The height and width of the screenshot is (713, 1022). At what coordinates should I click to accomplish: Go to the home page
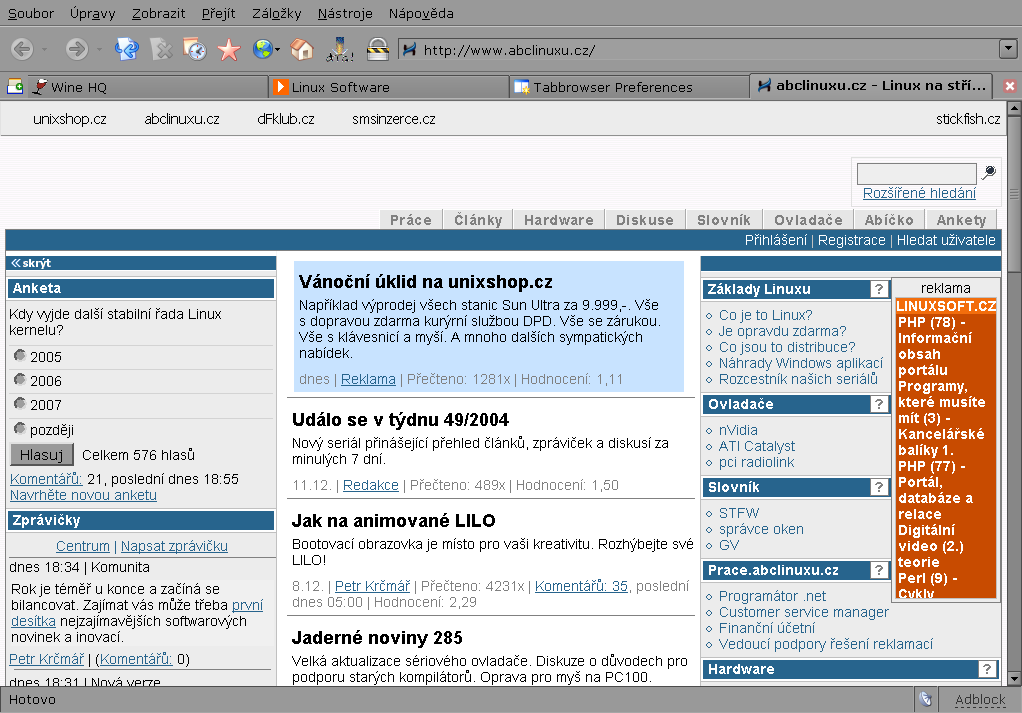(x=302, y=50)
